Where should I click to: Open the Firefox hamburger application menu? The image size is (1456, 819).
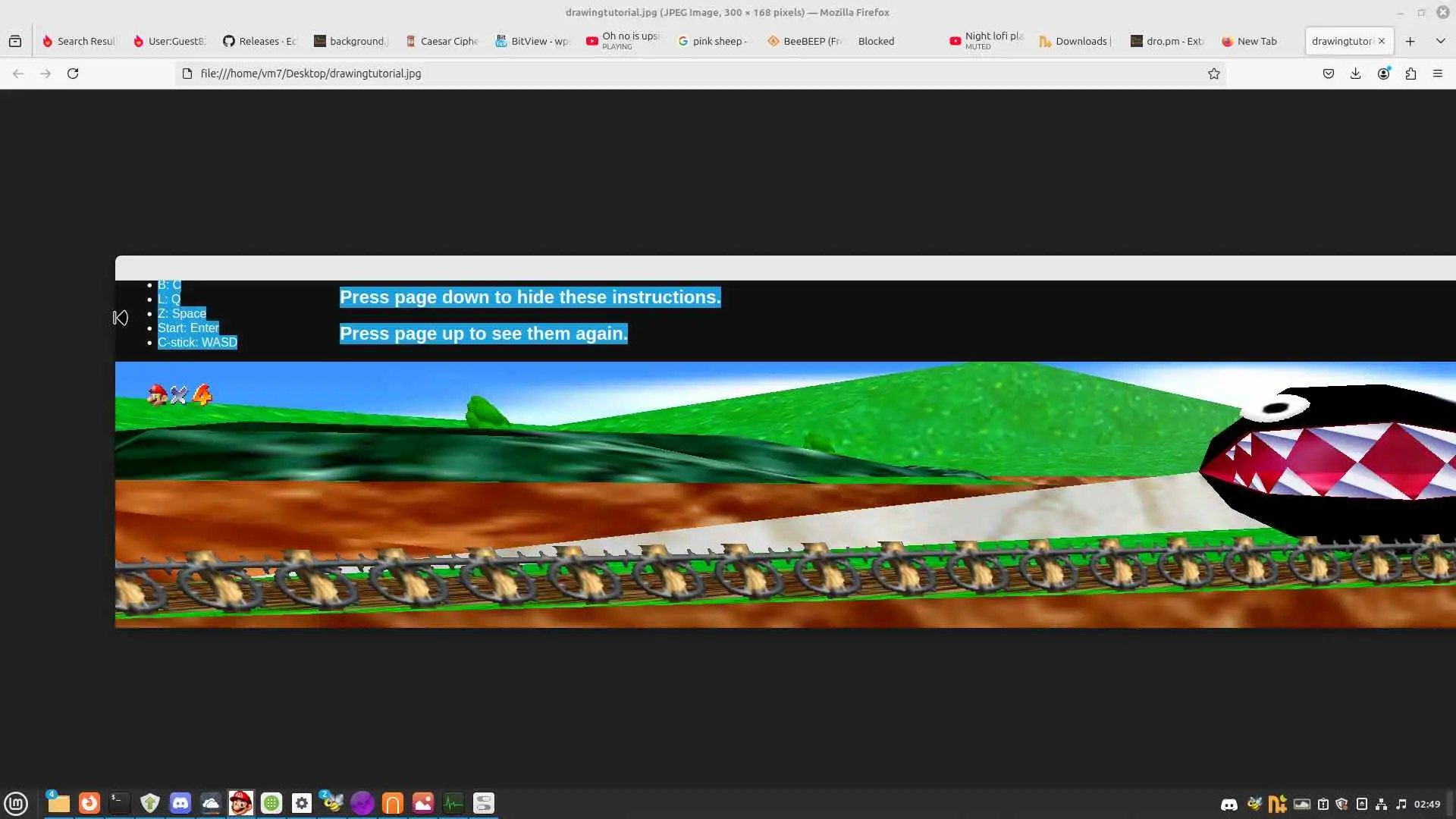tap(1437, 74)
